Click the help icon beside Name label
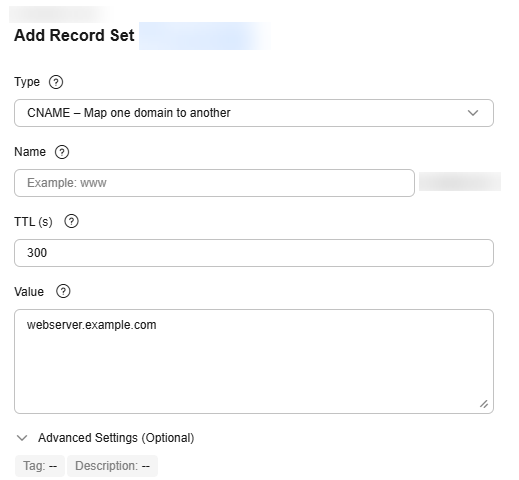519x480 pixels. pos(62,152)
